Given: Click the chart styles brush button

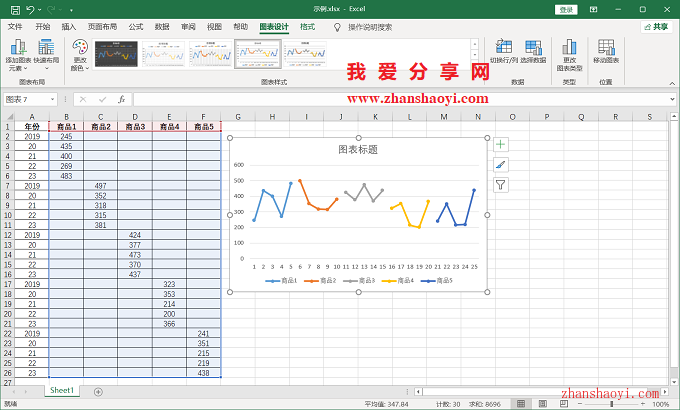Looking at the screenshot, I should pos(500,165).
